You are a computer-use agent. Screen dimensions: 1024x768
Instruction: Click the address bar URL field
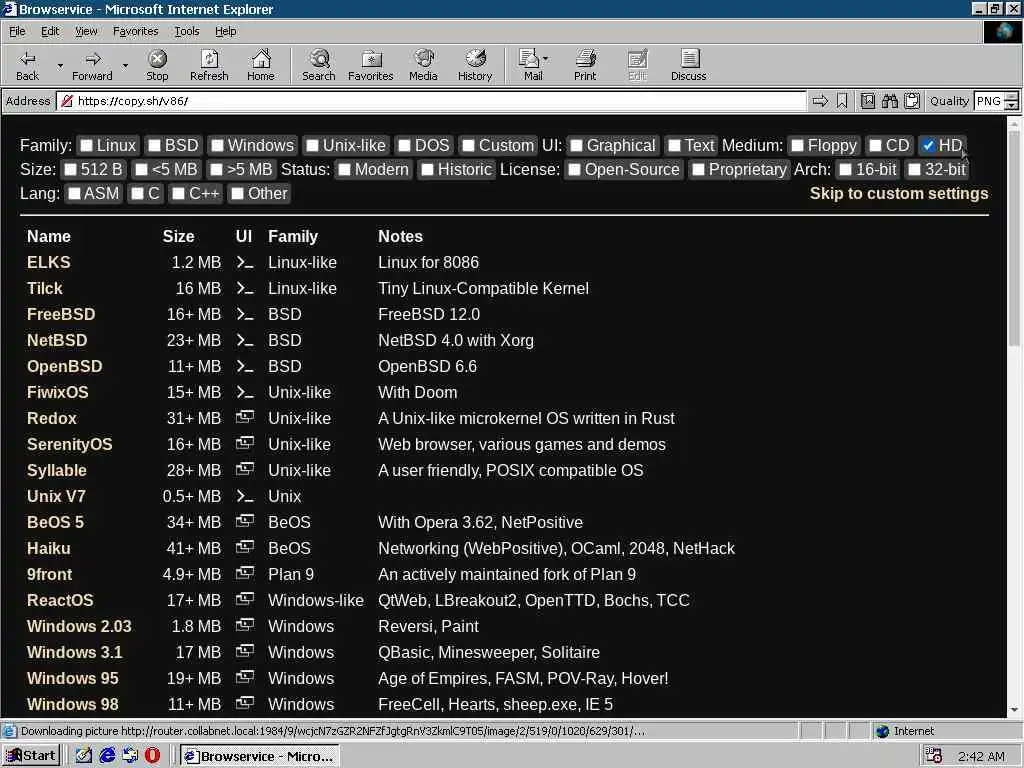tap(431, 101)
